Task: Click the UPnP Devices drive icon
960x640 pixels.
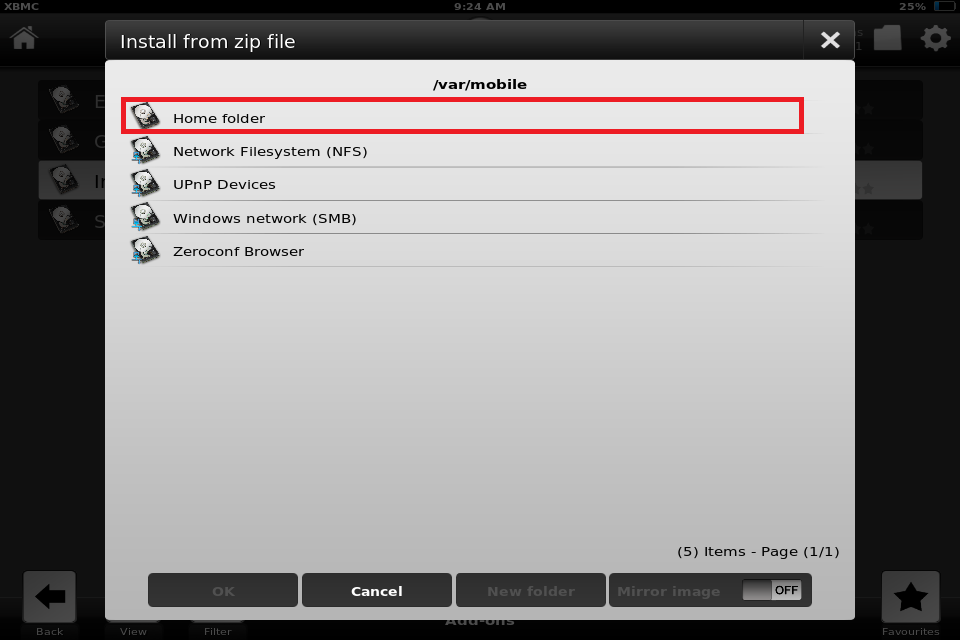Action: (x=145, y=184)
